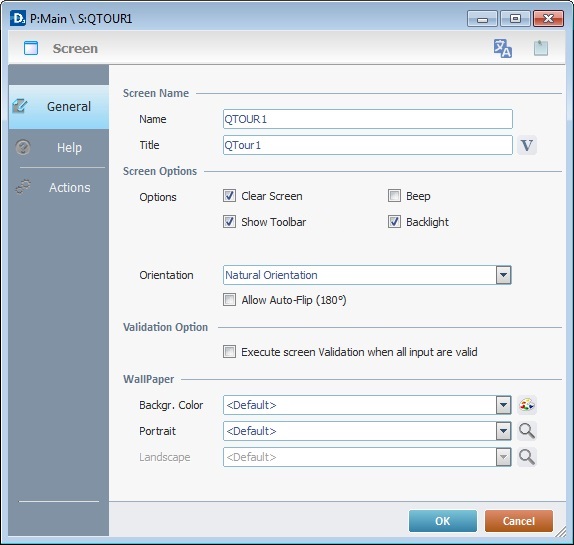Uncheck the Clear Screen checkbox
The image size is (574, 545).
click(230, 196)
